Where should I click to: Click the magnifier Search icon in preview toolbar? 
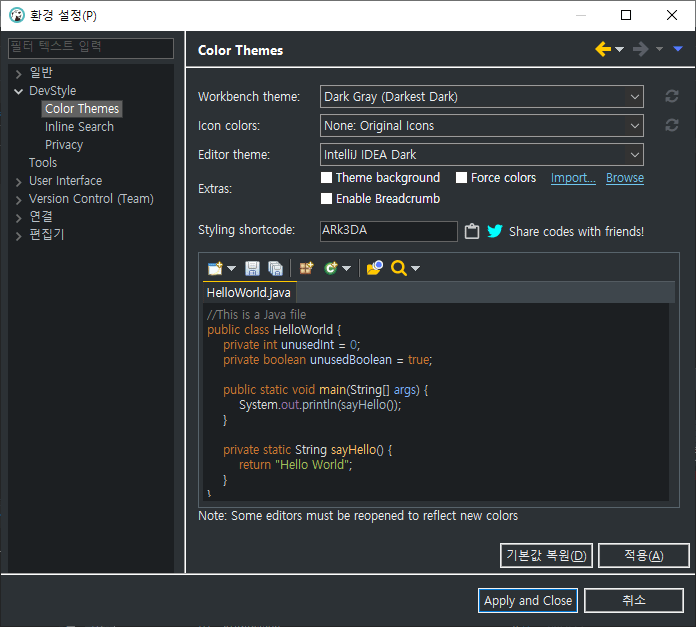tap(398, 268)
